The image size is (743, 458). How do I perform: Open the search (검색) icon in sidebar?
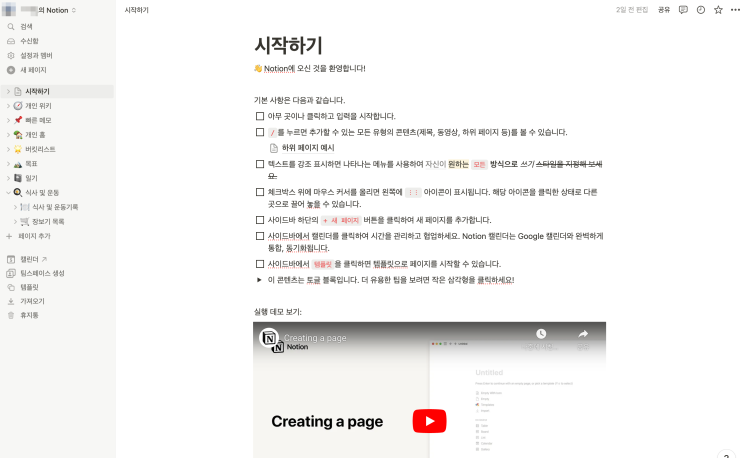click(11, 27)
